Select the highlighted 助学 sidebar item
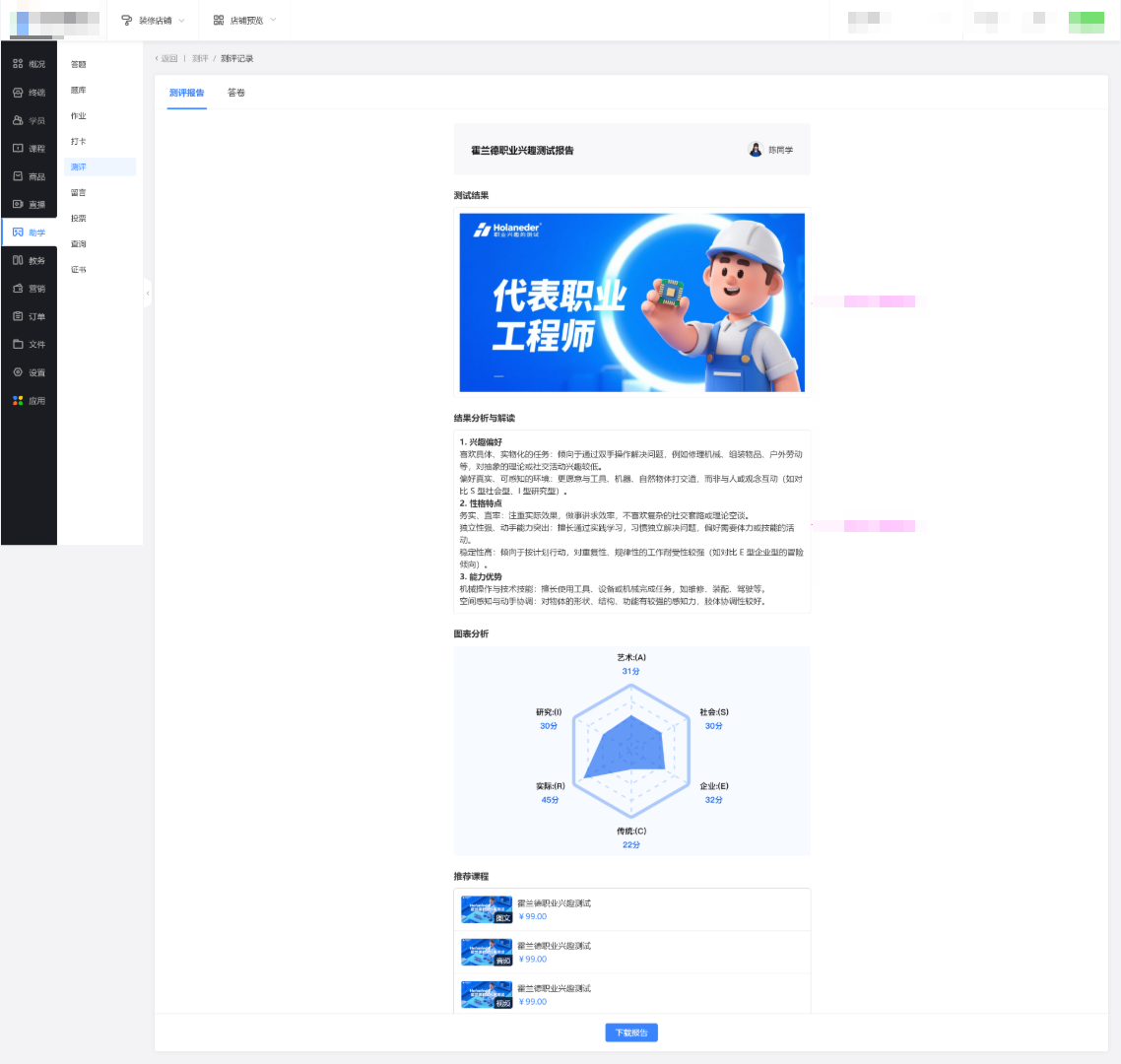The width and height of the screenshot is (1121, 1064). click(x=29, y=233)
